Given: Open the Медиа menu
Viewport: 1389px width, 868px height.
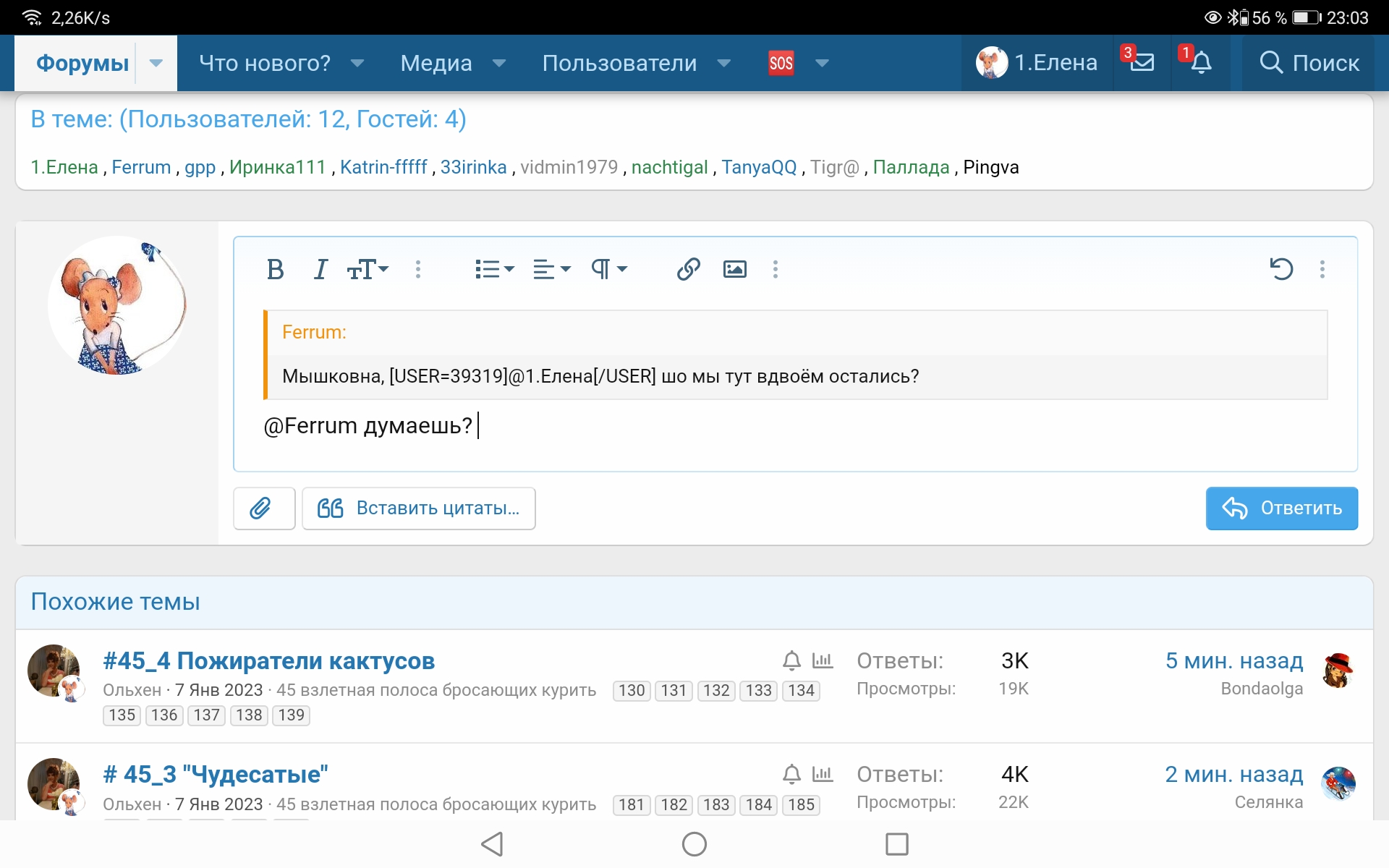Looking at the screenshot, I should coord(436,63).
